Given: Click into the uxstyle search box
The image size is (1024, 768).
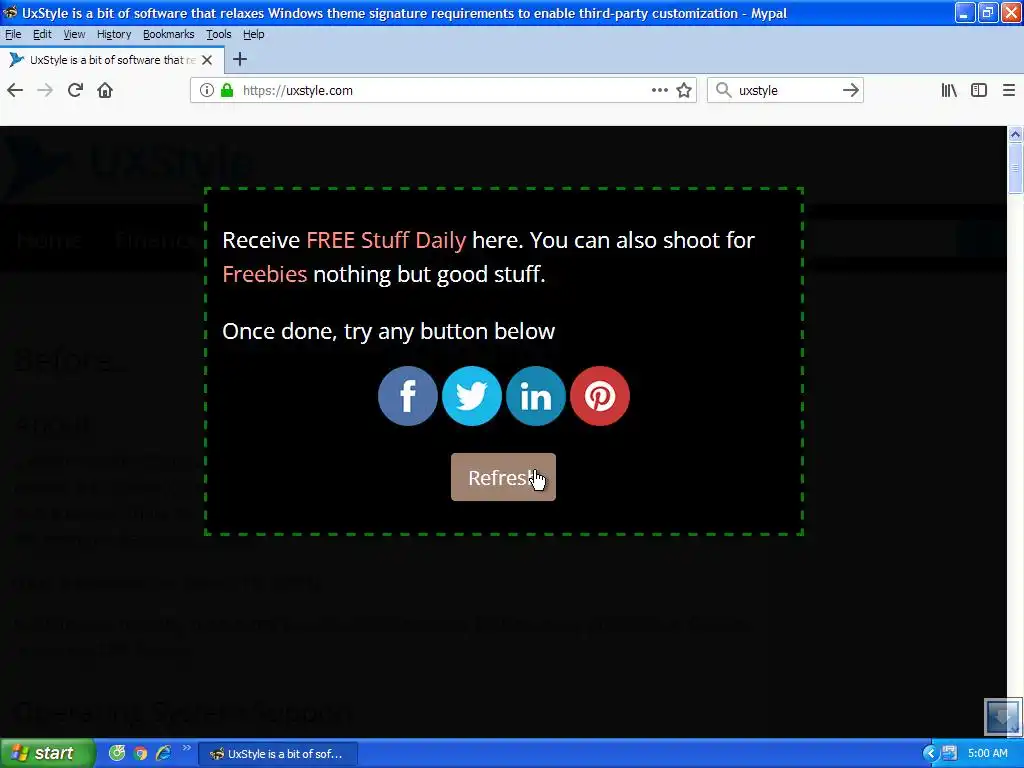Looking at the screenshot, I should (787, 90).
